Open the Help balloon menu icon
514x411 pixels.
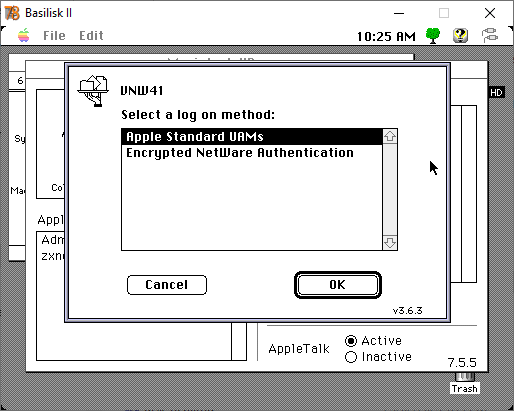tap(460, 35)
